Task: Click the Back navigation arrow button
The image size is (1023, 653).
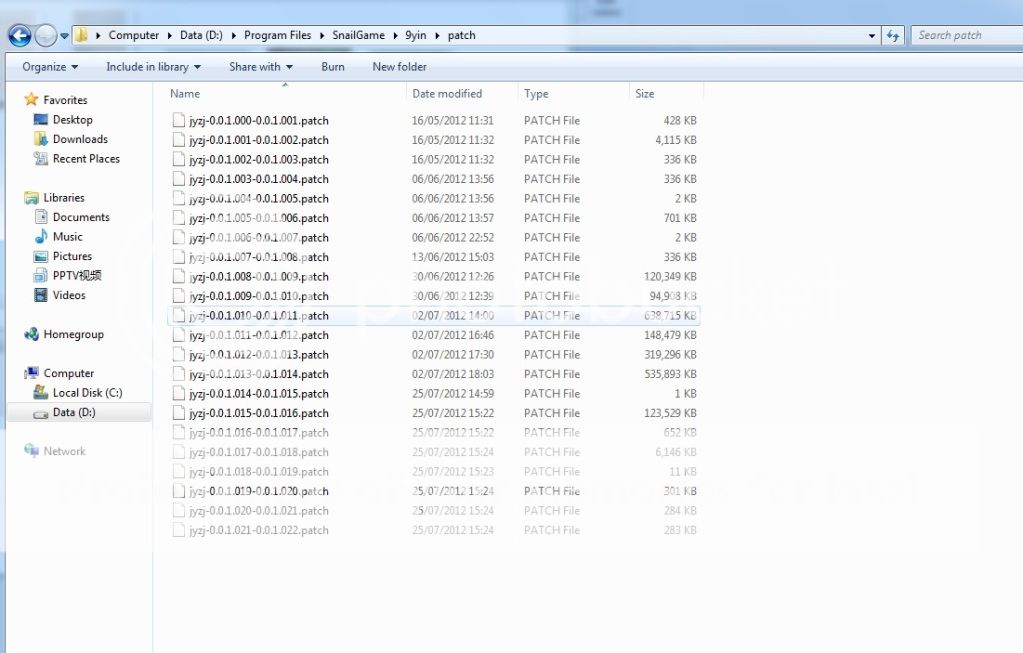Action: tap(19, 36)
